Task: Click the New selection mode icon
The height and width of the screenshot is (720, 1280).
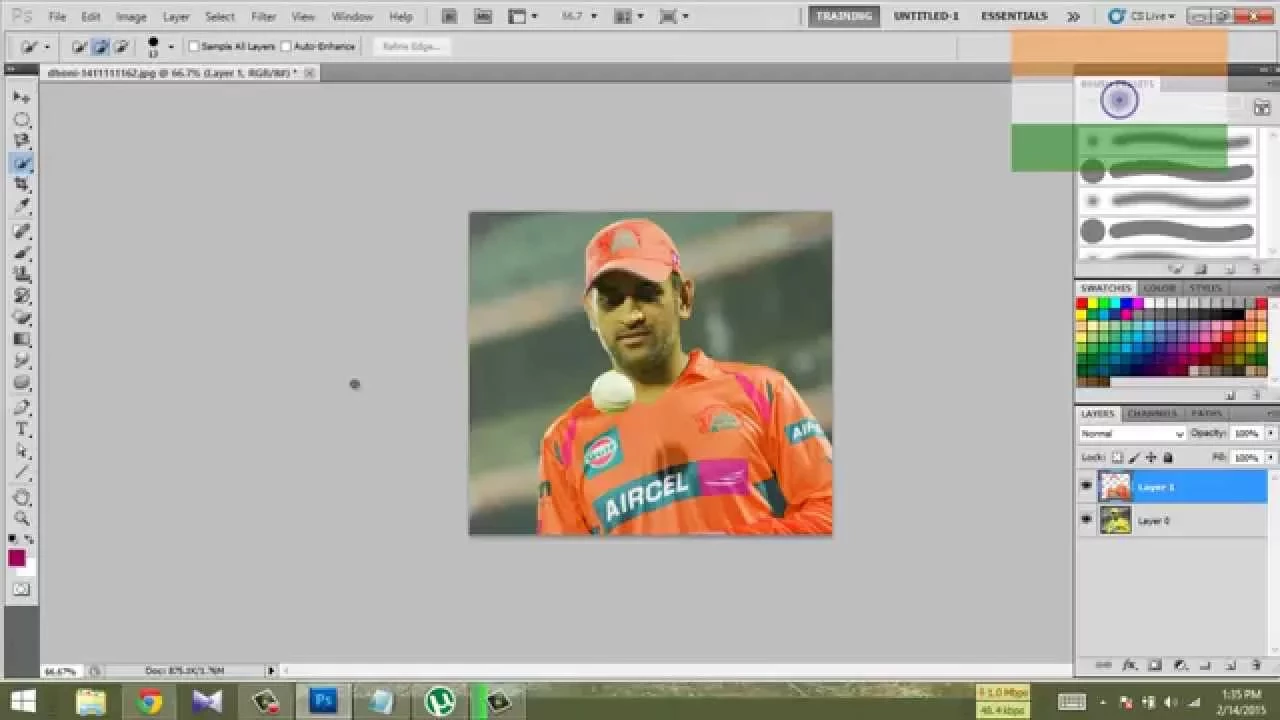Action: click(x=79, y=46)
